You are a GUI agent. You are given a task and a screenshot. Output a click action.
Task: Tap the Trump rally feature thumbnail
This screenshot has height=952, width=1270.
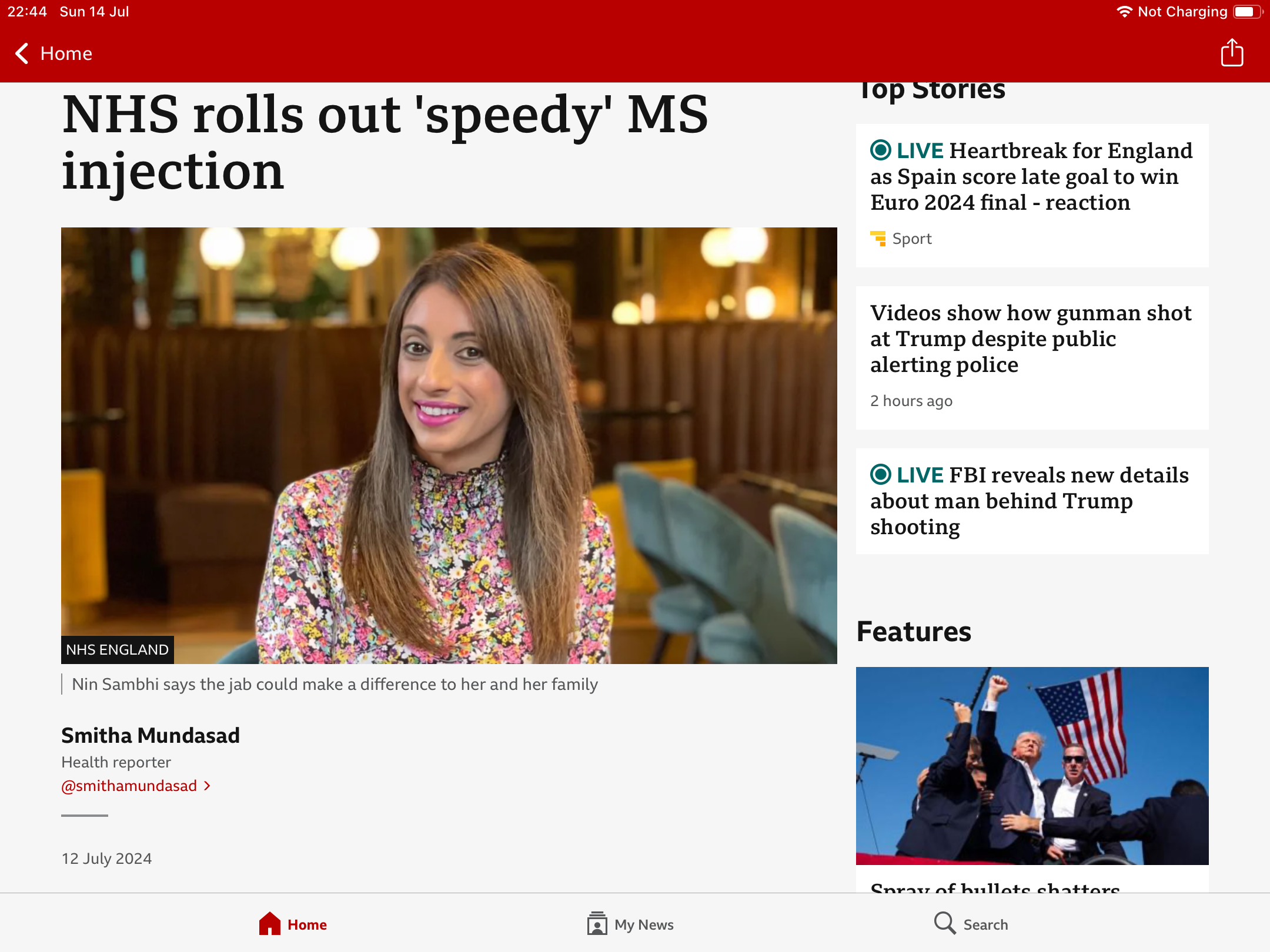[x=1032, y=765]
